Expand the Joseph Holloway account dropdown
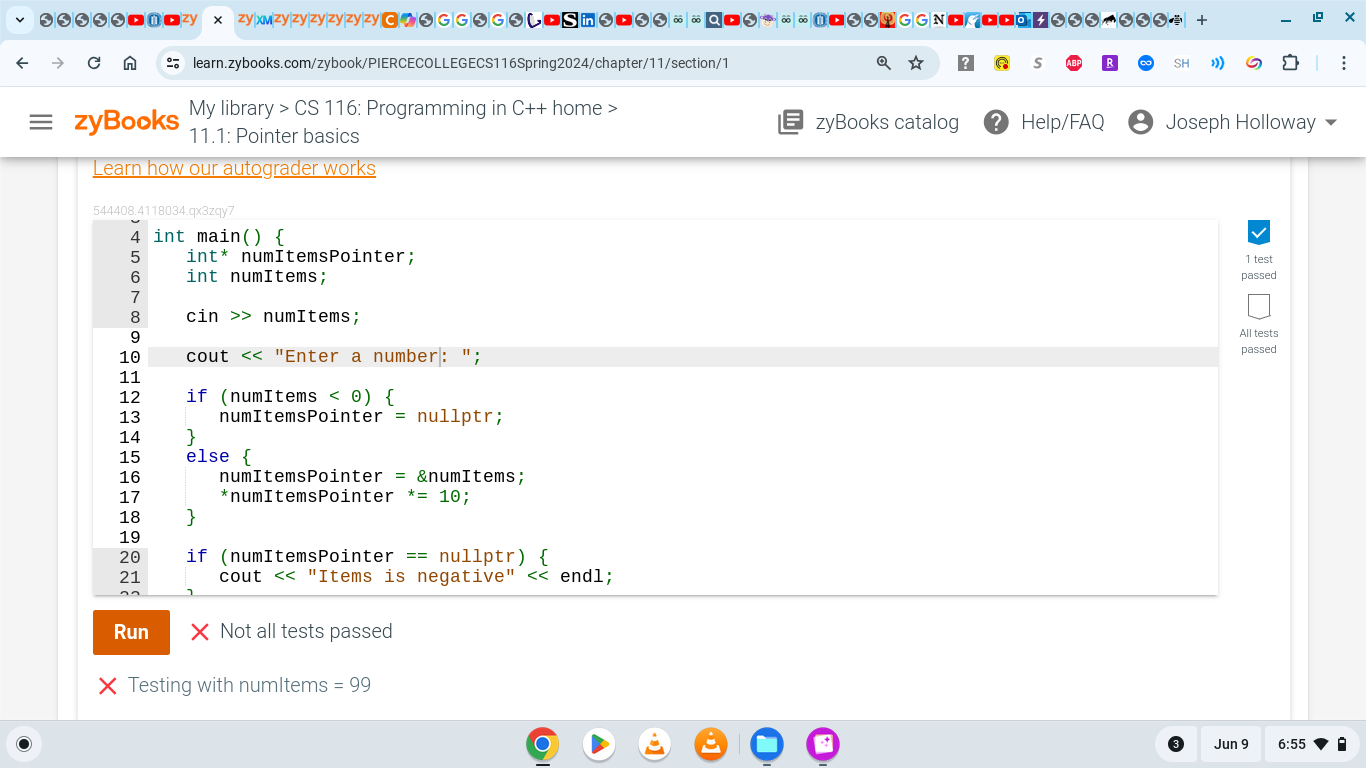Screen dimensions: 1366x768 coord(1233,122)
